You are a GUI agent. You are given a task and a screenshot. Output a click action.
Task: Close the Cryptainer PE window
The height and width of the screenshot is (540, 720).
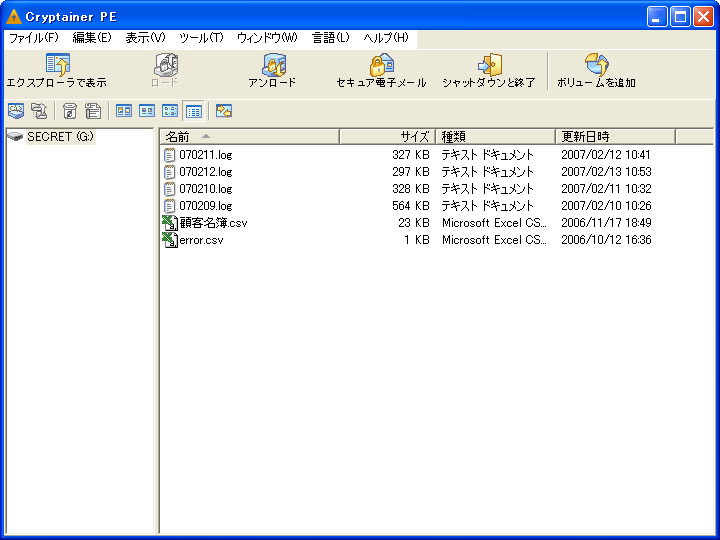[703, 17]
